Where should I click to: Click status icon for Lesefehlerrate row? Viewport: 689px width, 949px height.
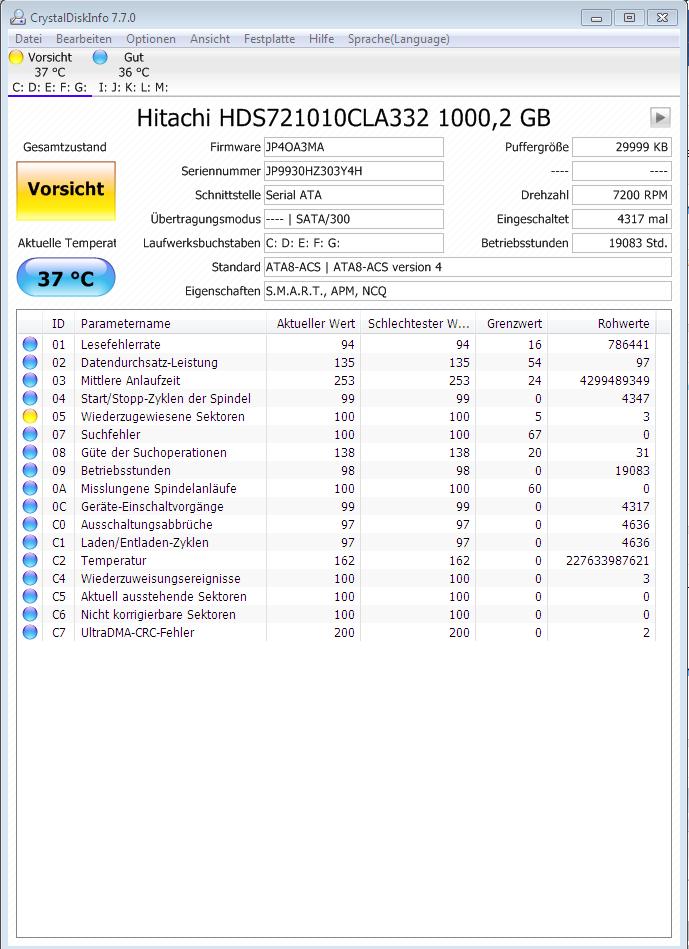click(x=30, y=344)
